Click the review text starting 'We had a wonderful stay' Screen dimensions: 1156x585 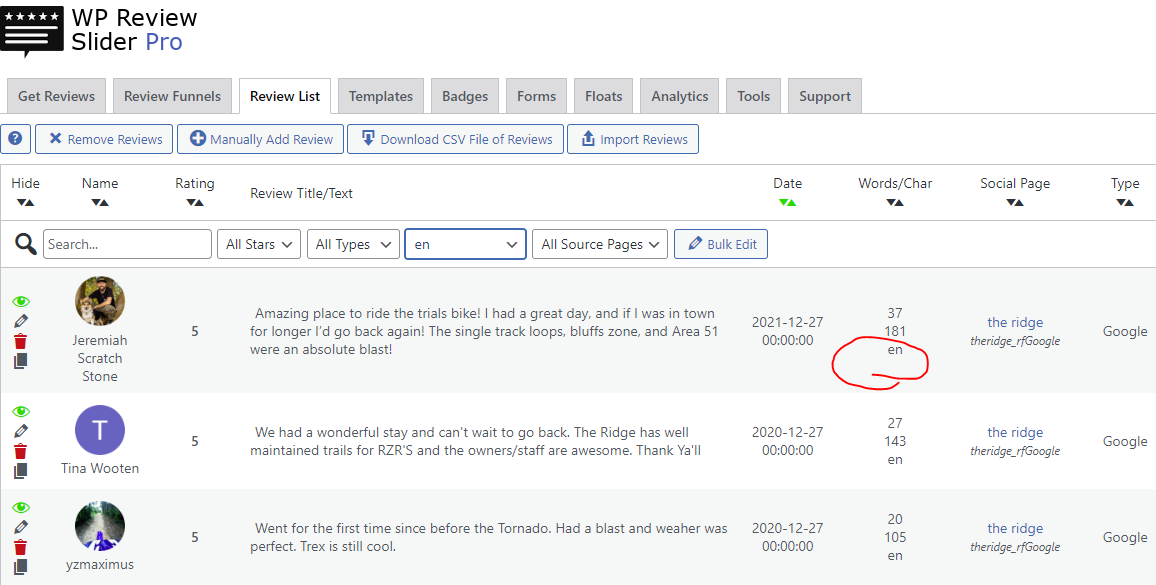tap(476, 441)
